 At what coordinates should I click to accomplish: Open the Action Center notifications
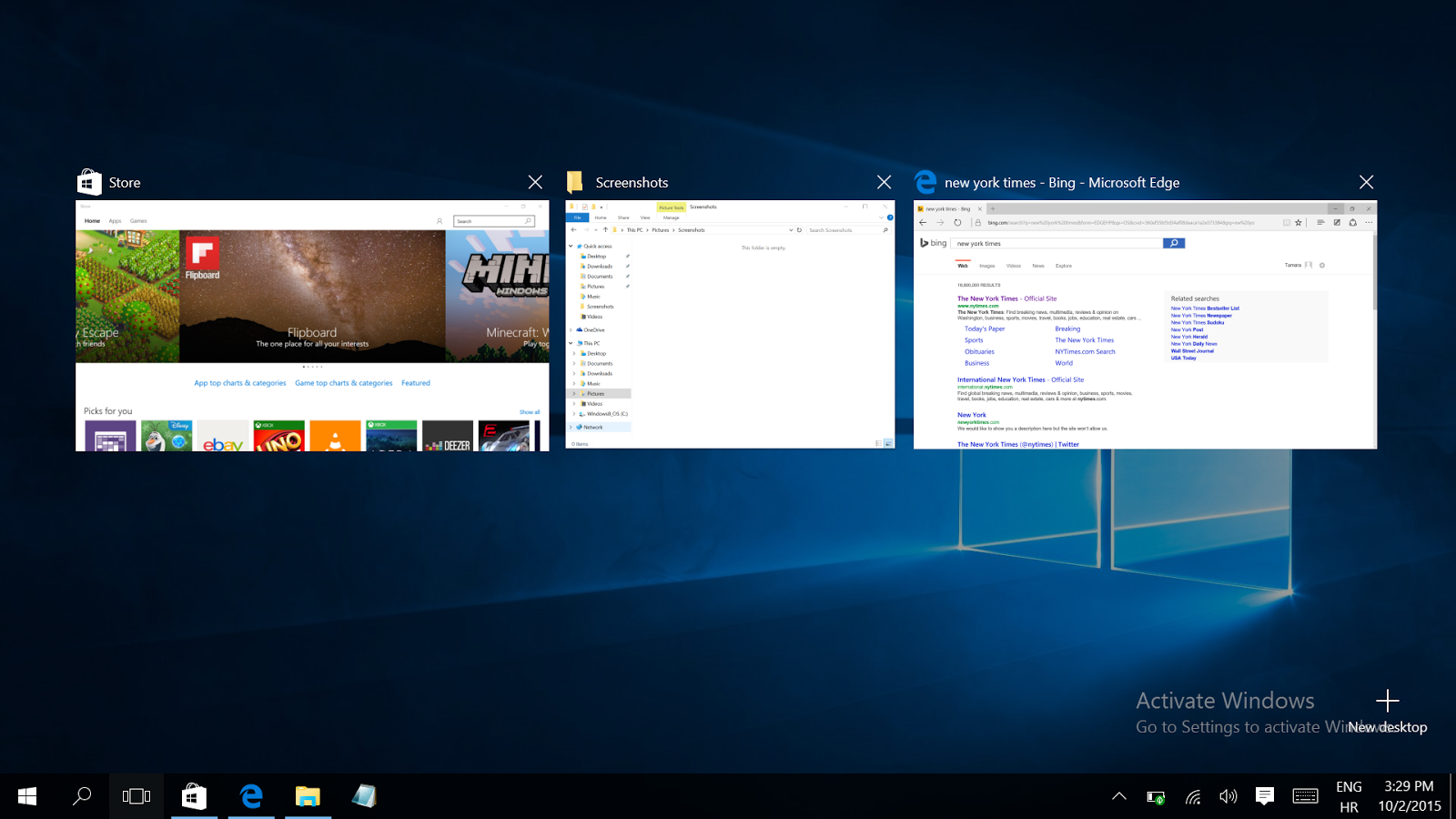1264,796
